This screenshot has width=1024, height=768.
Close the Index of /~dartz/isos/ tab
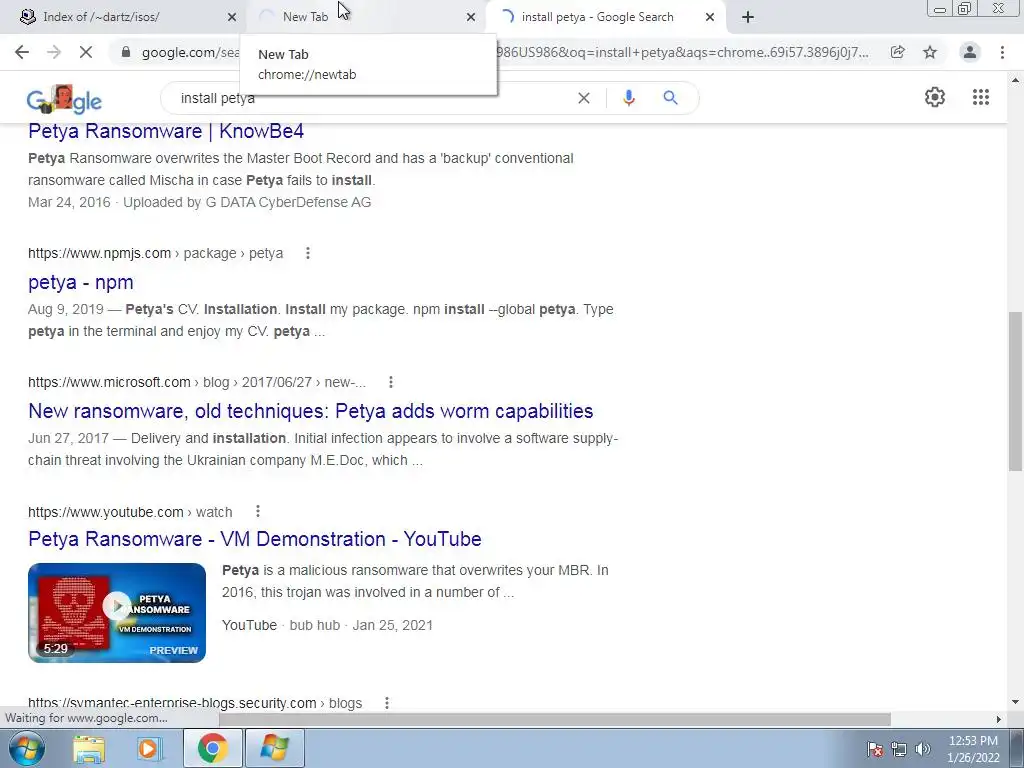(232, 17)
